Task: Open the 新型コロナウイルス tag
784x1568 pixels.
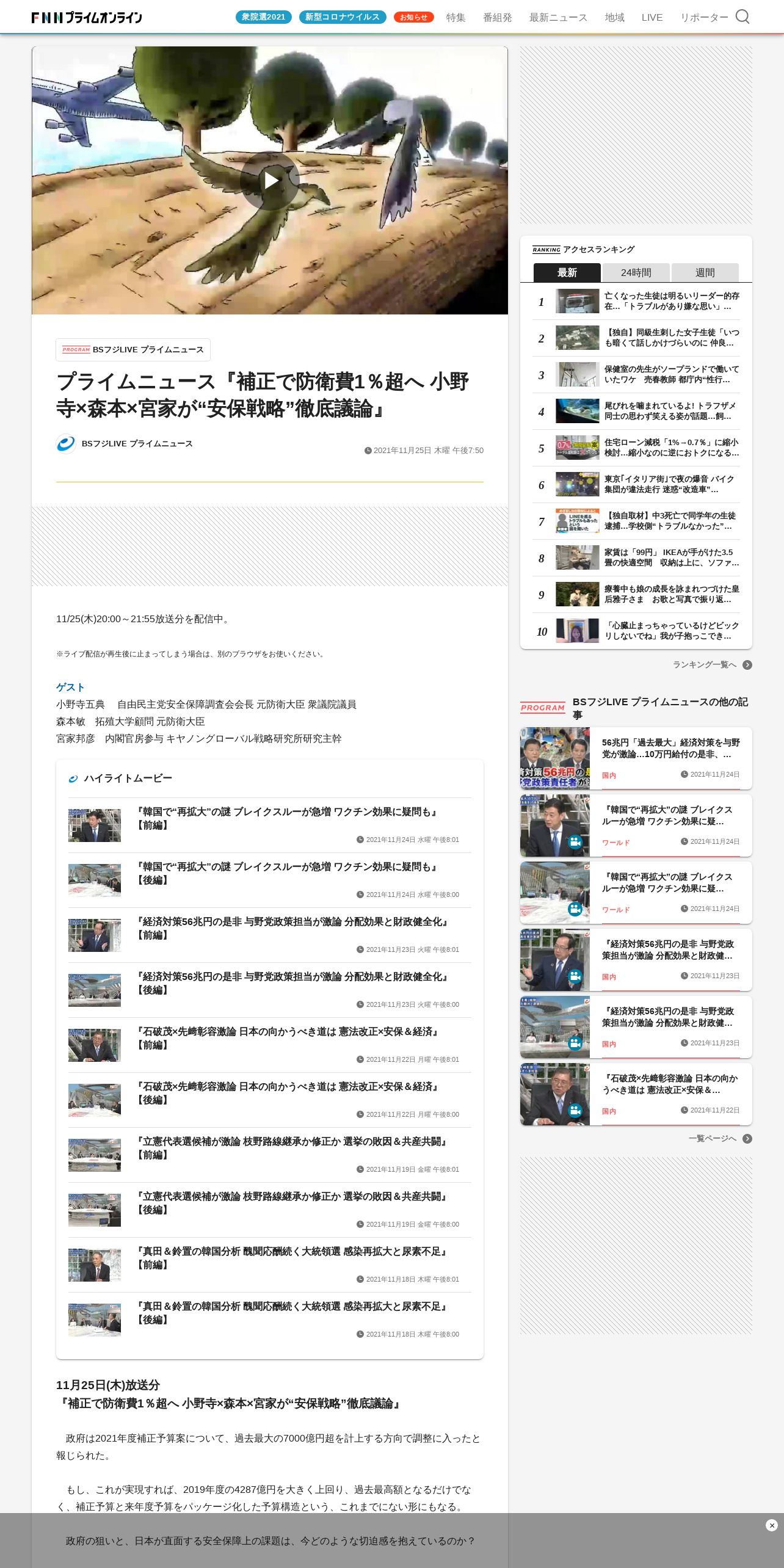Action: coord(342,17)
